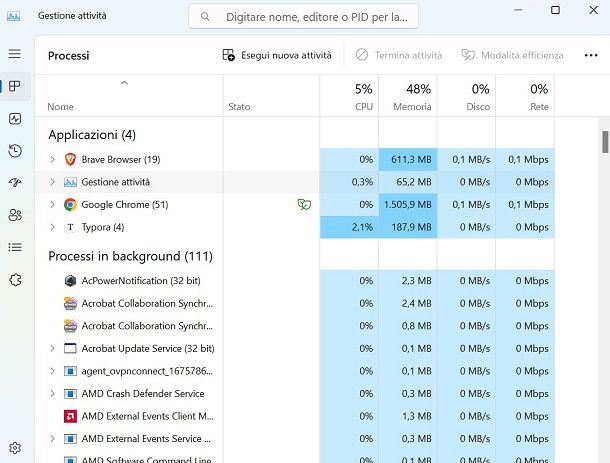Viewport: 610px width, 463px height.
Task: Select the 187,9 MB memory cell
Action: pyautogui.click(x=408, y=227)
